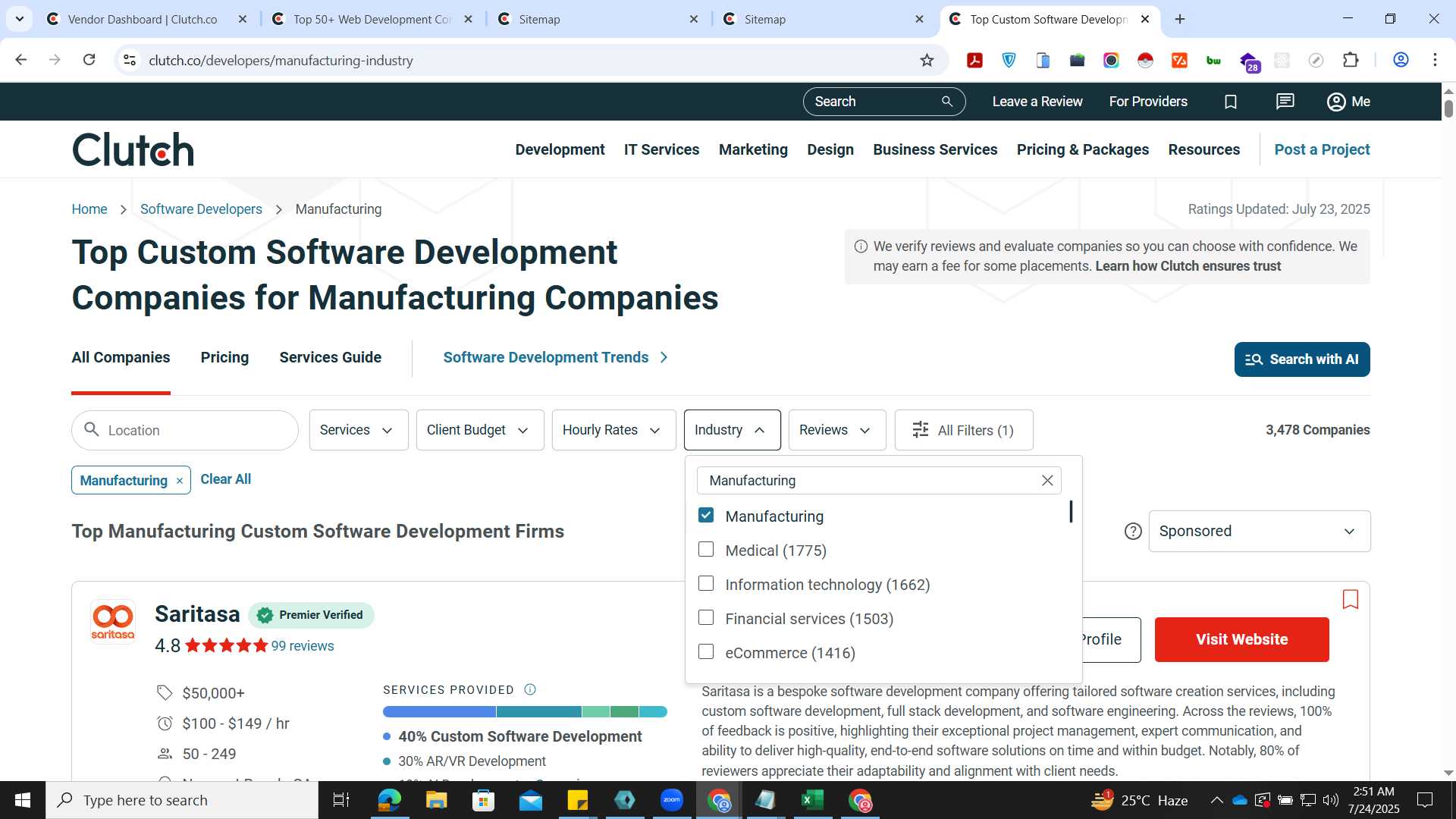Expand the Hourly Rates dropdown
Viewport: 1456px width, 819px height.
coord(613,430)
